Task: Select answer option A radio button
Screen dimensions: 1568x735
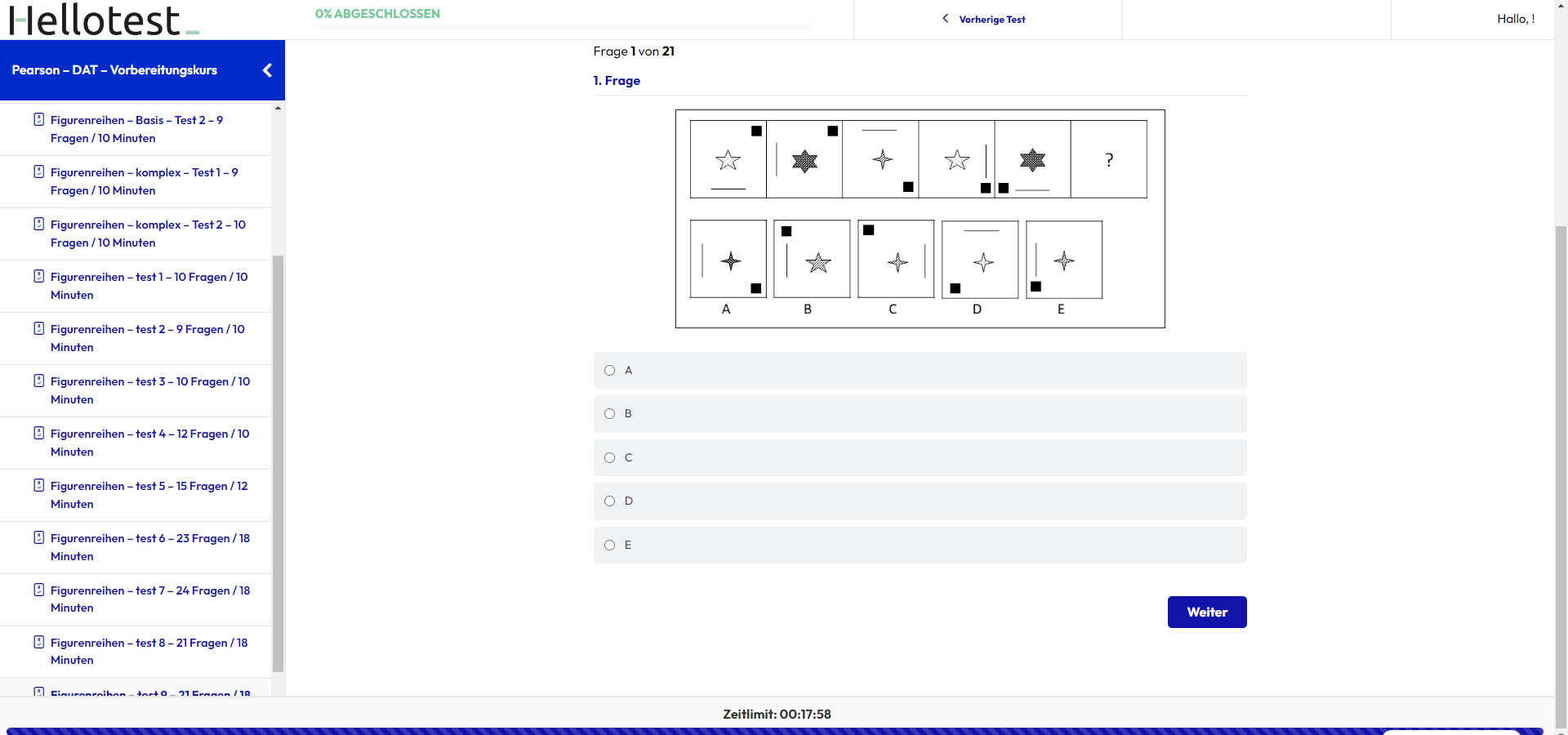Action: point(609,371)
